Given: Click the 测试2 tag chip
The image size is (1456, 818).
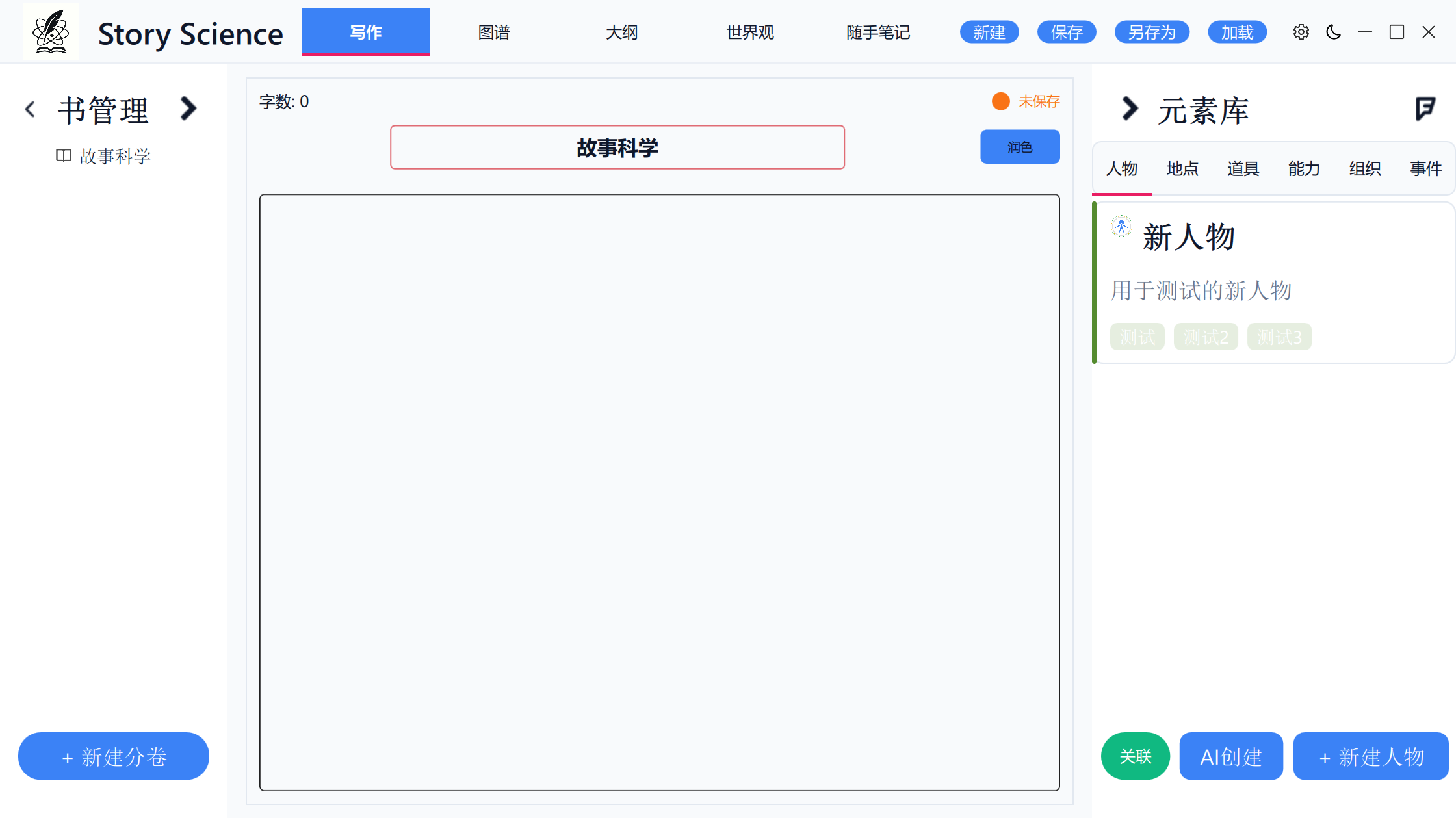Looking at the screenshot, I should pyautogui.click(x=1205, y=337).
